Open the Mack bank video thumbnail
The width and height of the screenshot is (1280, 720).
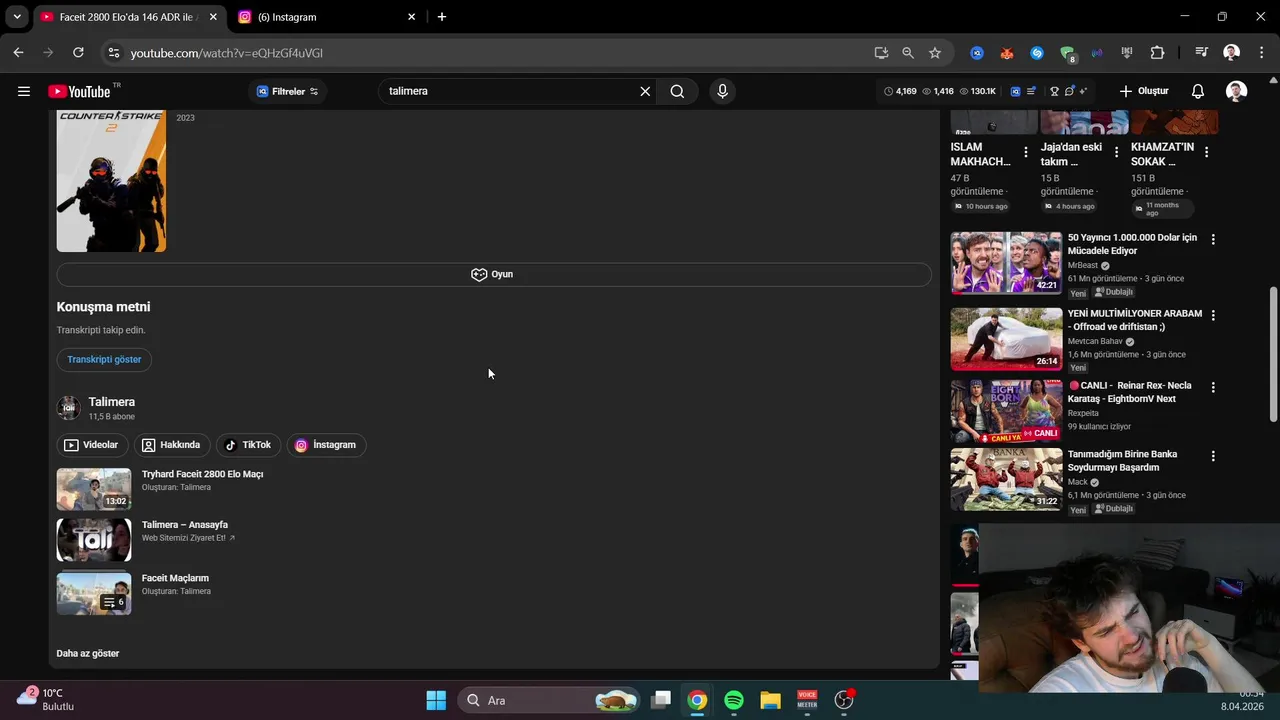pos(1006,479)
